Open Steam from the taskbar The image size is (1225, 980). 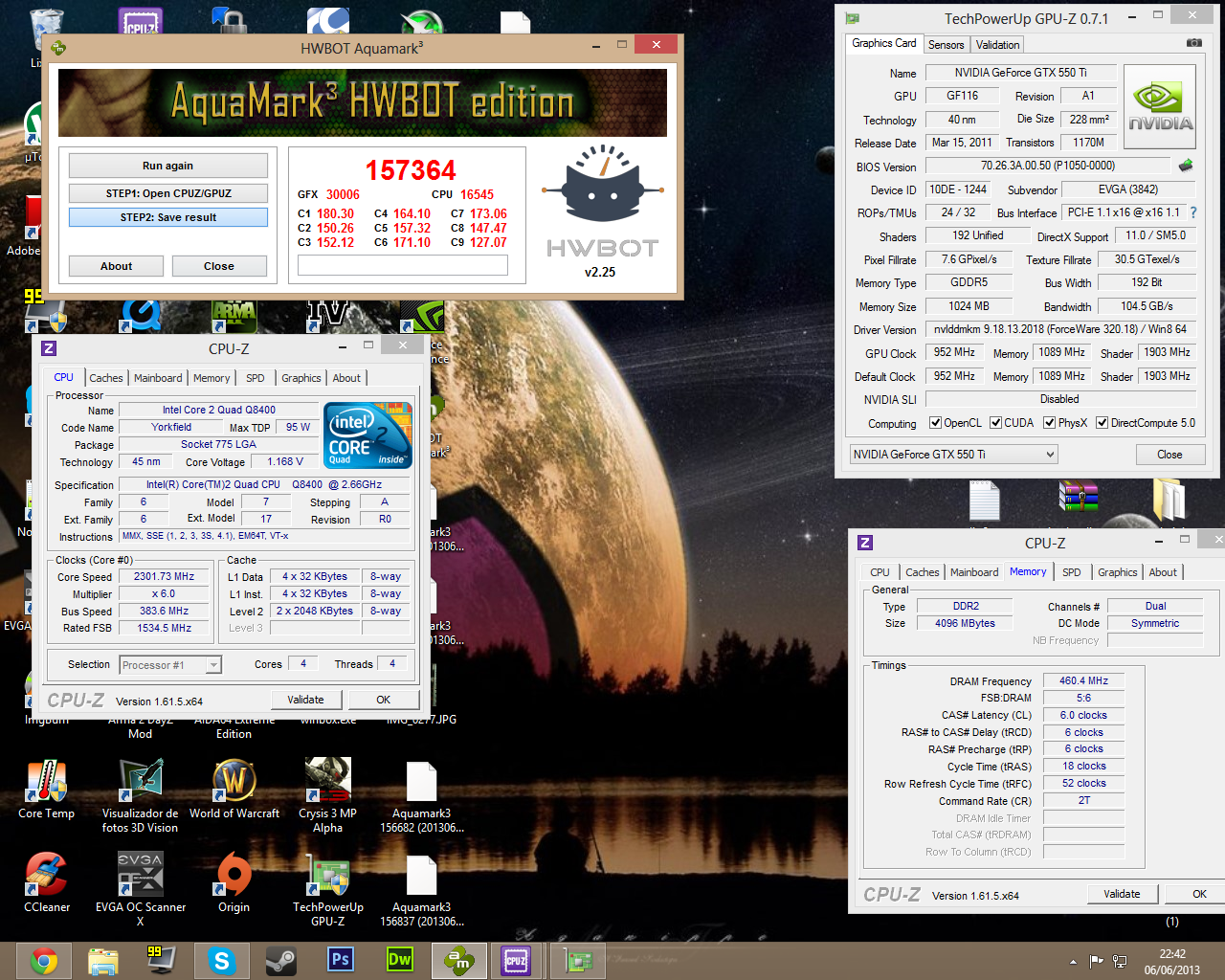pyautogui.click(x=280, y=961)
